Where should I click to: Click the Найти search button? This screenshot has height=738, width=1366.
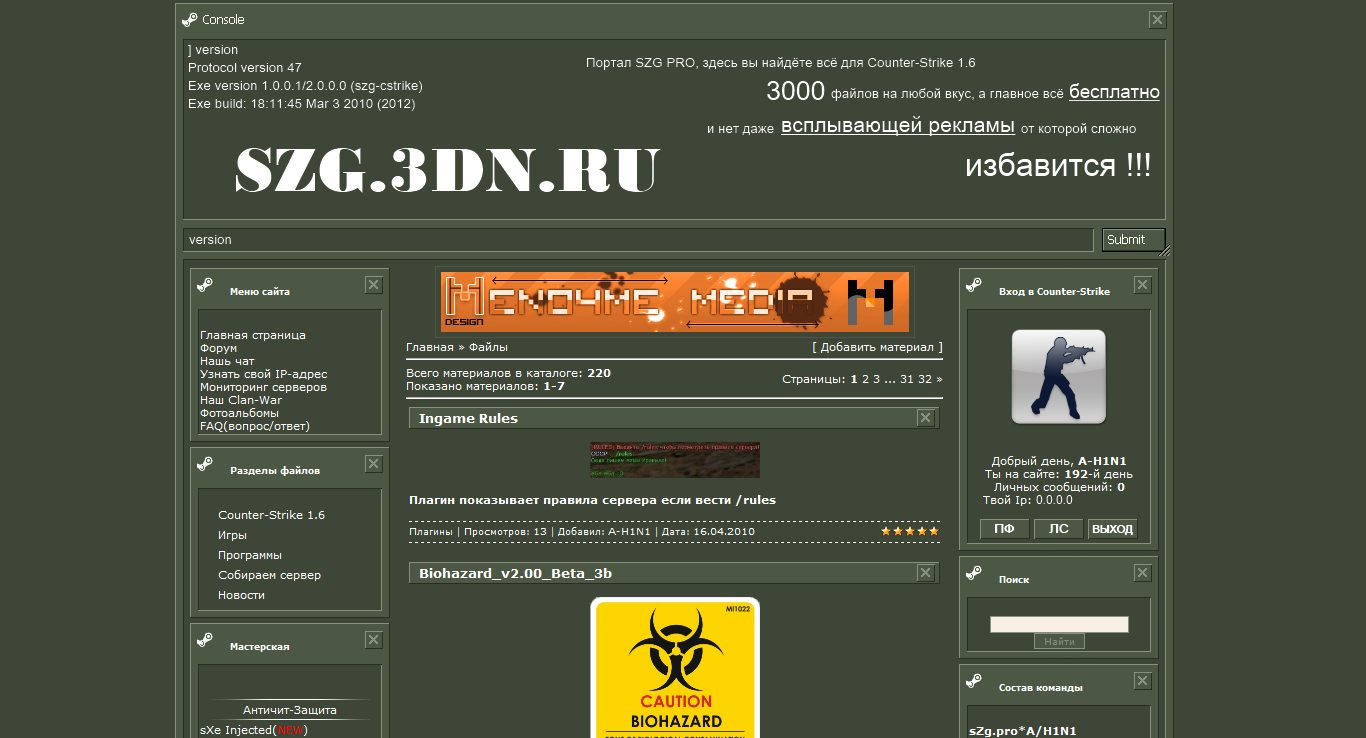coord(1059,642)
